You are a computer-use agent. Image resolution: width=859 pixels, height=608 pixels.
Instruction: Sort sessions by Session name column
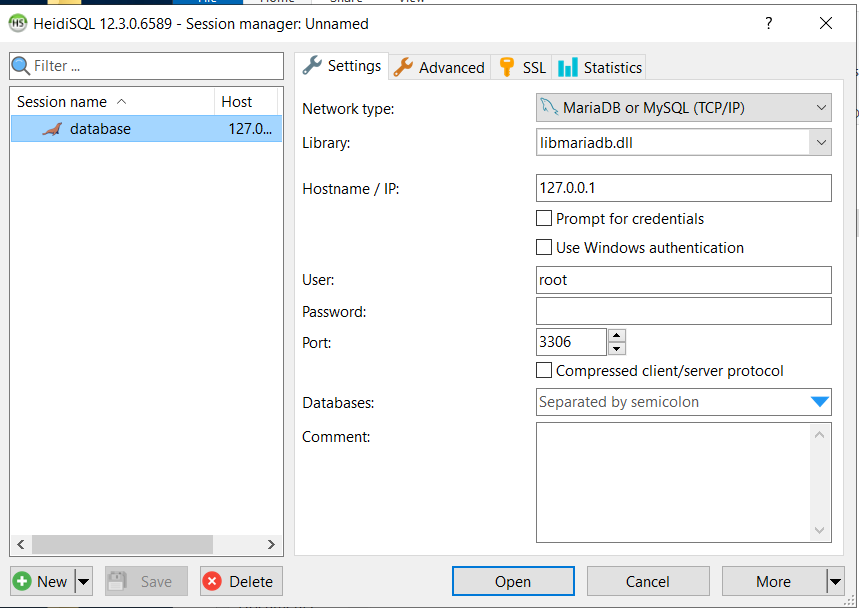tap(112, 102)
